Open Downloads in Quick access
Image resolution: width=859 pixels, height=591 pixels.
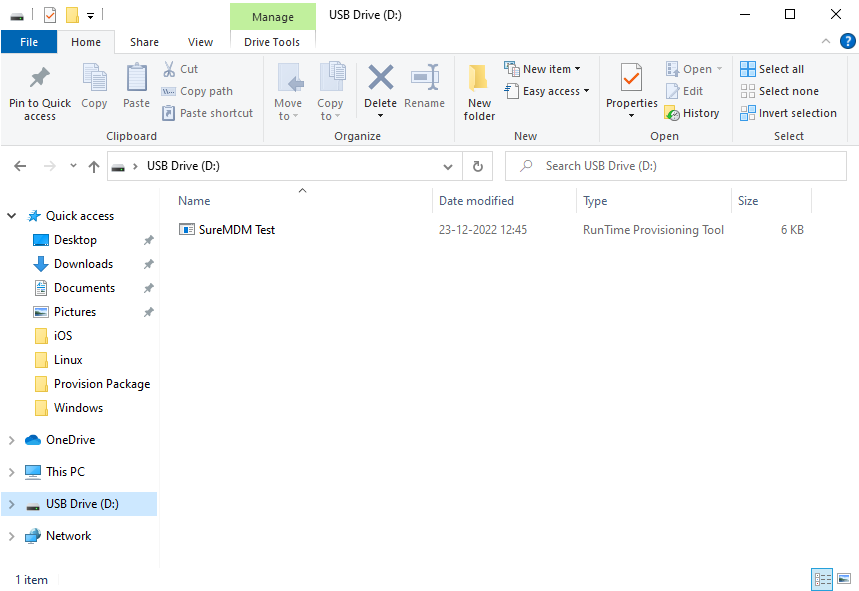coord(83,264)
